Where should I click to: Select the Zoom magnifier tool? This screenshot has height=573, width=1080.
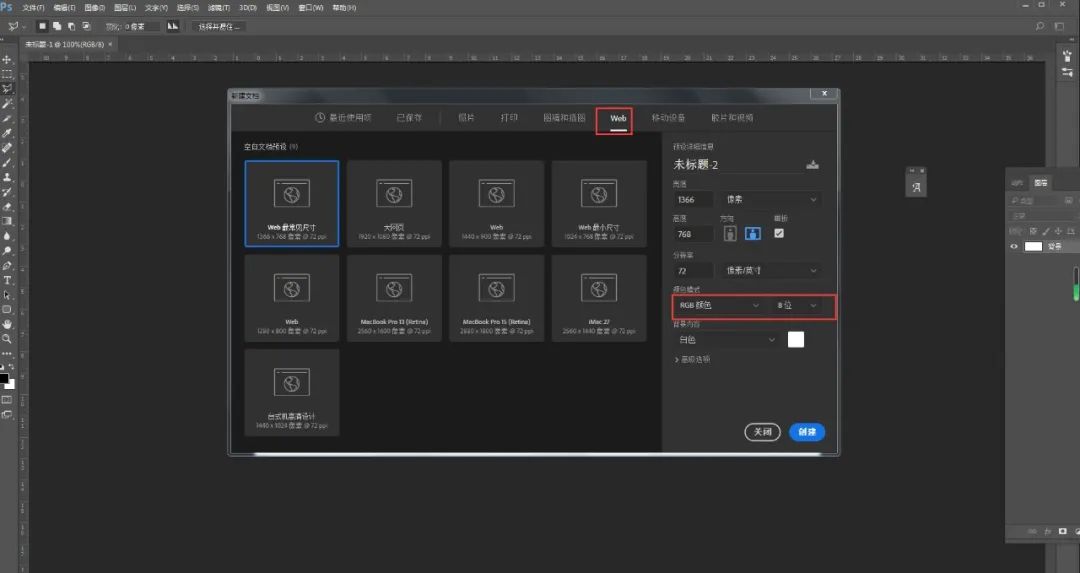tap(7, 339)
